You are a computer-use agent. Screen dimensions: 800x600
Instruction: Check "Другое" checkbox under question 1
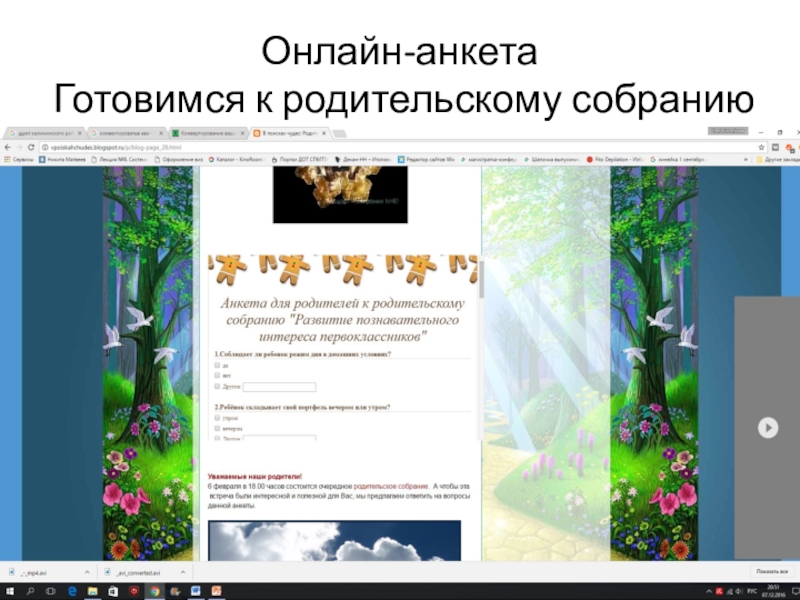217,386
